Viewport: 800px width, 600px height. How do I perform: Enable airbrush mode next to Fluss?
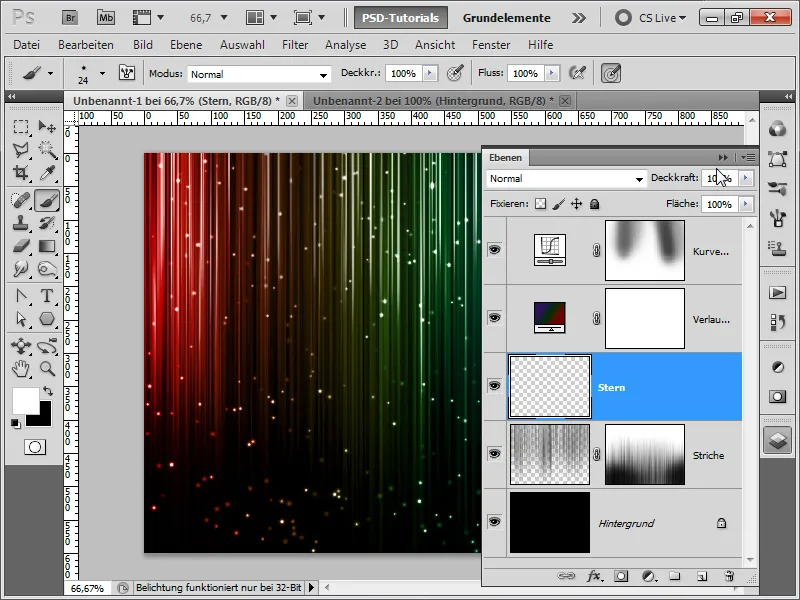577,73
